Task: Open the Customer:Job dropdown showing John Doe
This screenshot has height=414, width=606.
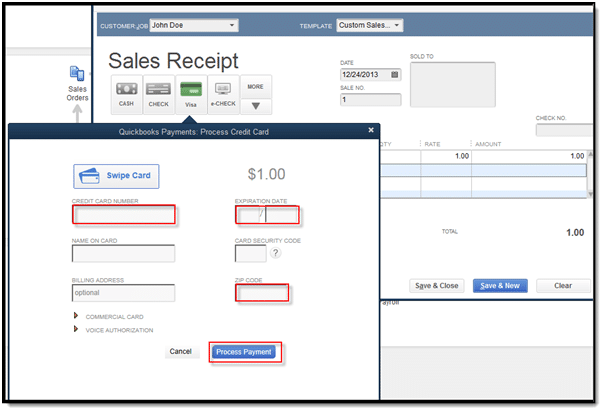Action: [194, 25]
